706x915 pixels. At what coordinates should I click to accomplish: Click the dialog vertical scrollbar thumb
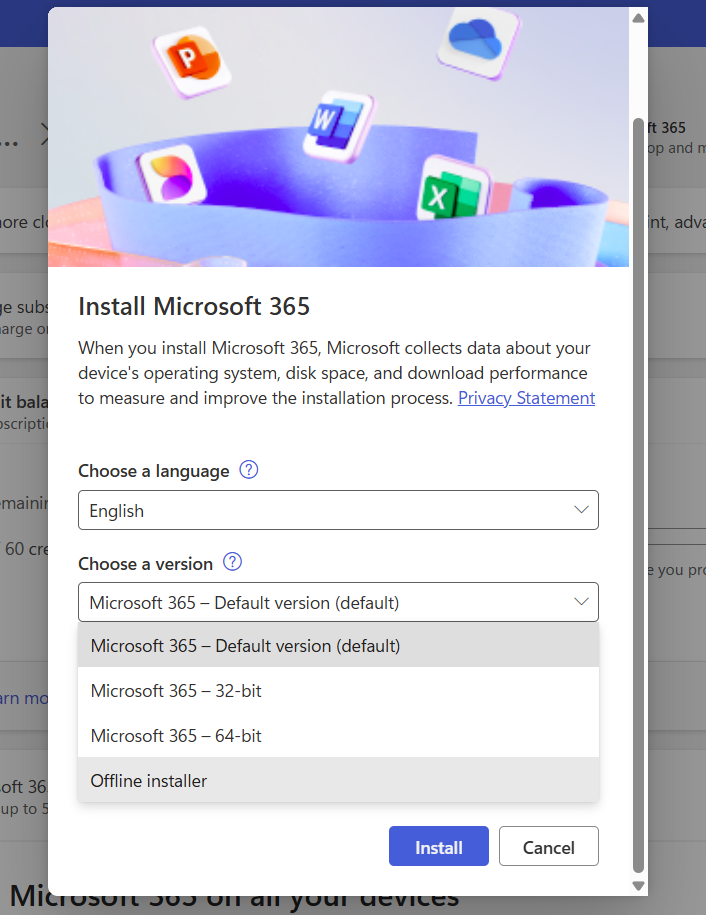[x=638, y=496]
